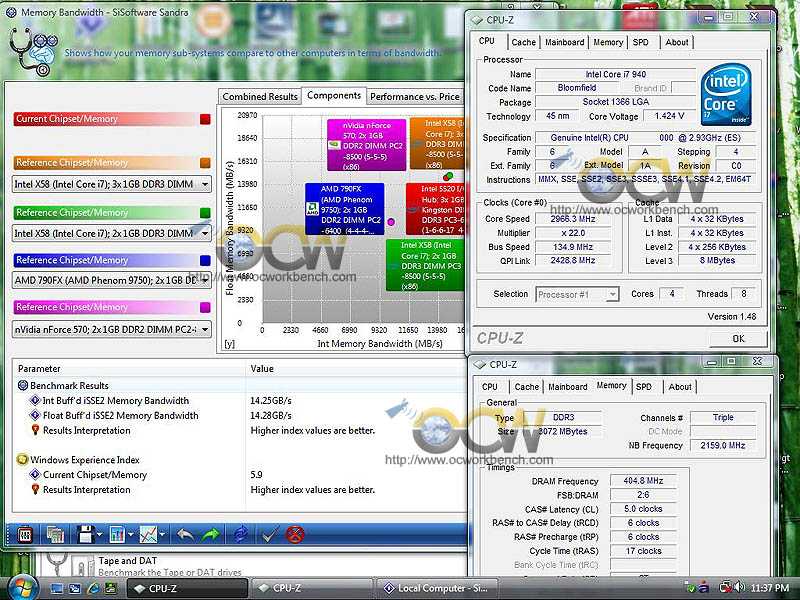Open About tab in the CPU-Z timings window

680,387
